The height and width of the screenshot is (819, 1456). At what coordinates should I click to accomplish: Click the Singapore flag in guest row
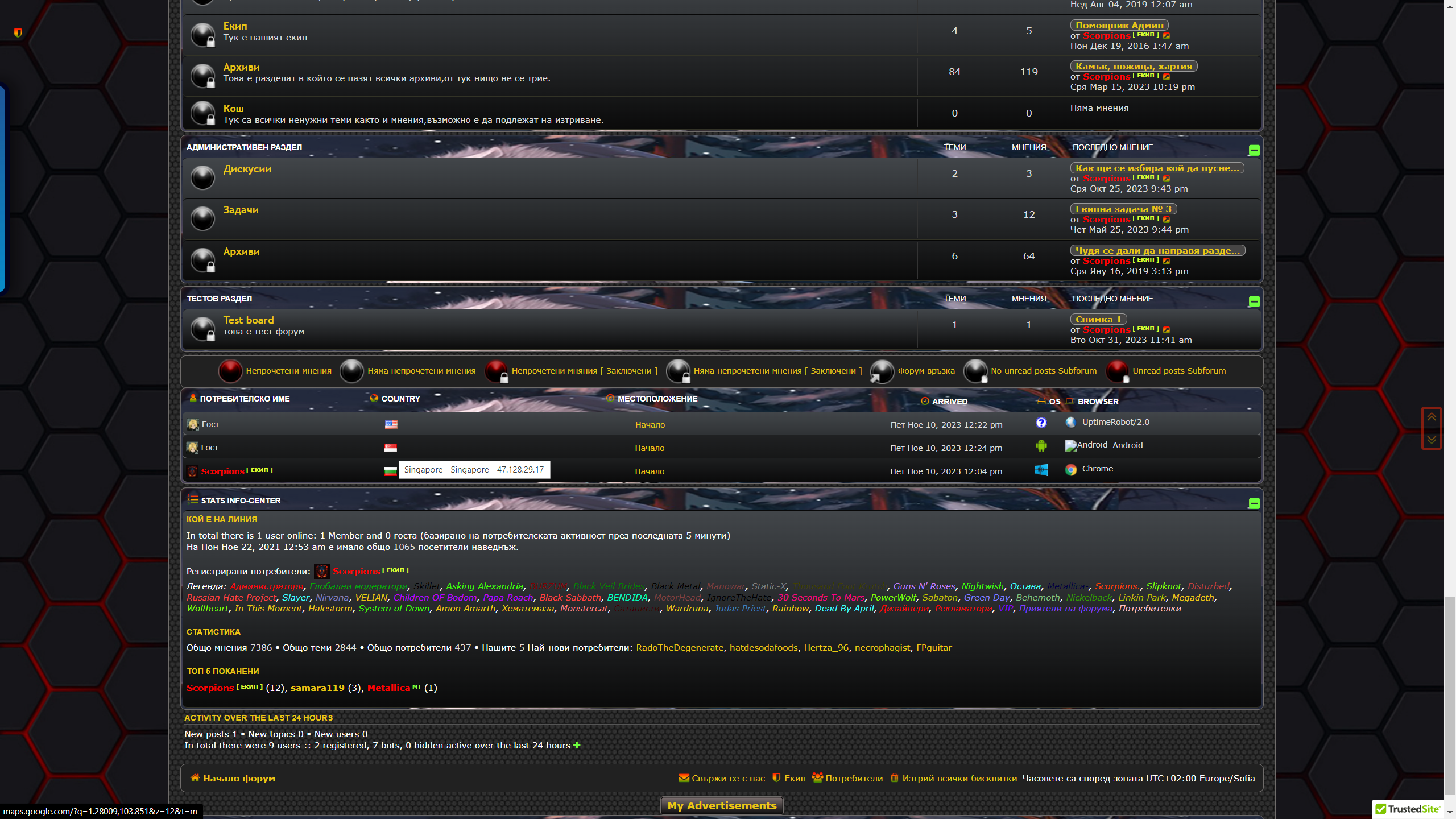coord(390,448)
